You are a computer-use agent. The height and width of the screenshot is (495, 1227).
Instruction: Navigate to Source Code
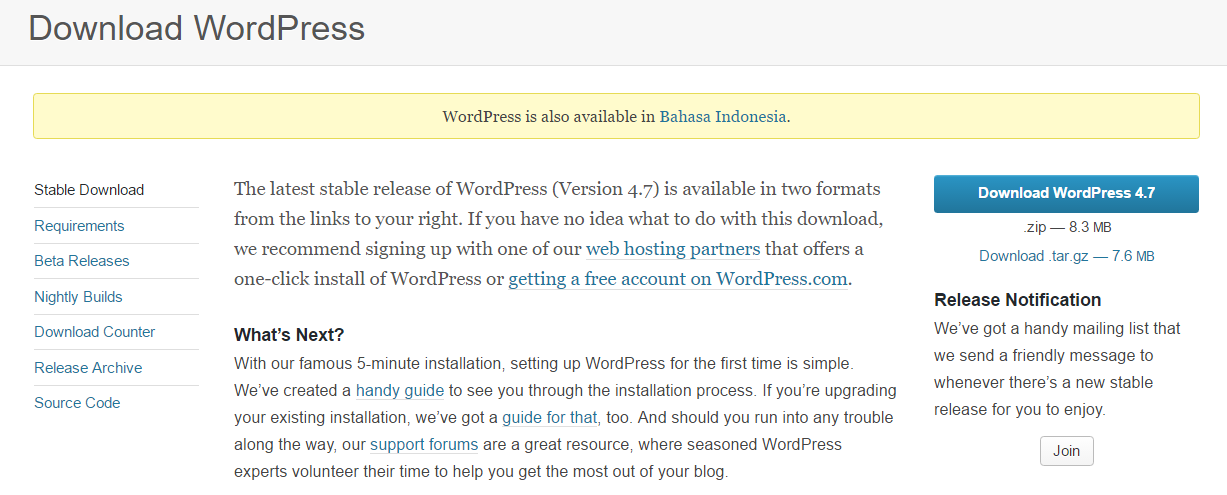pos(77,403)
